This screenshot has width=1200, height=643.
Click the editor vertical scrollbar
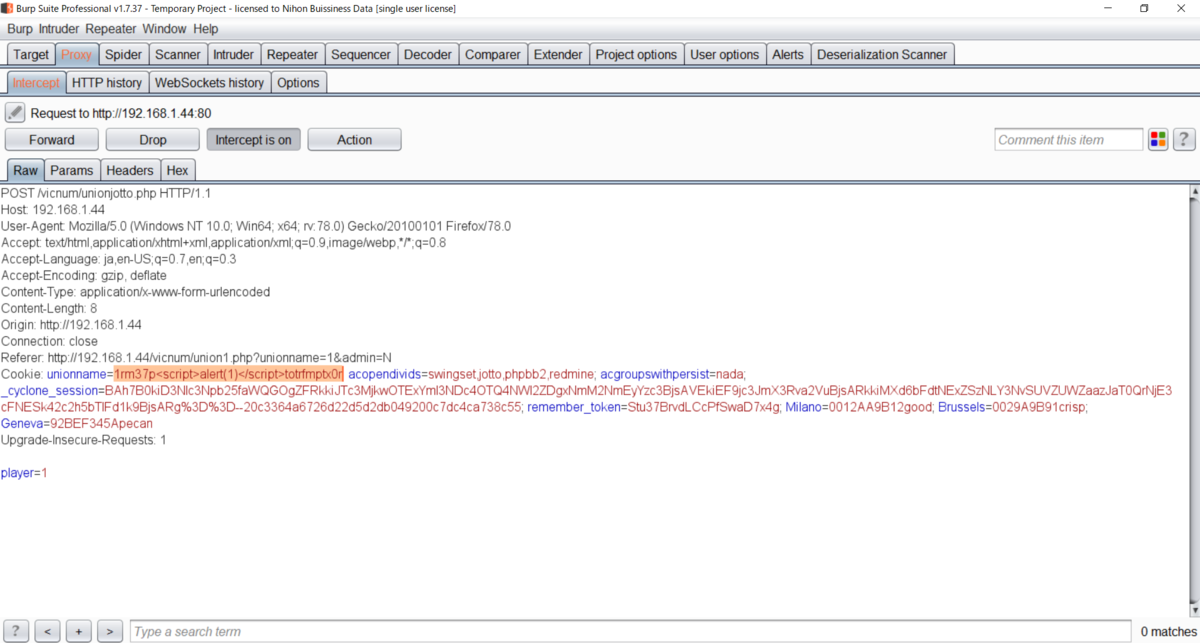(1193, 400)
